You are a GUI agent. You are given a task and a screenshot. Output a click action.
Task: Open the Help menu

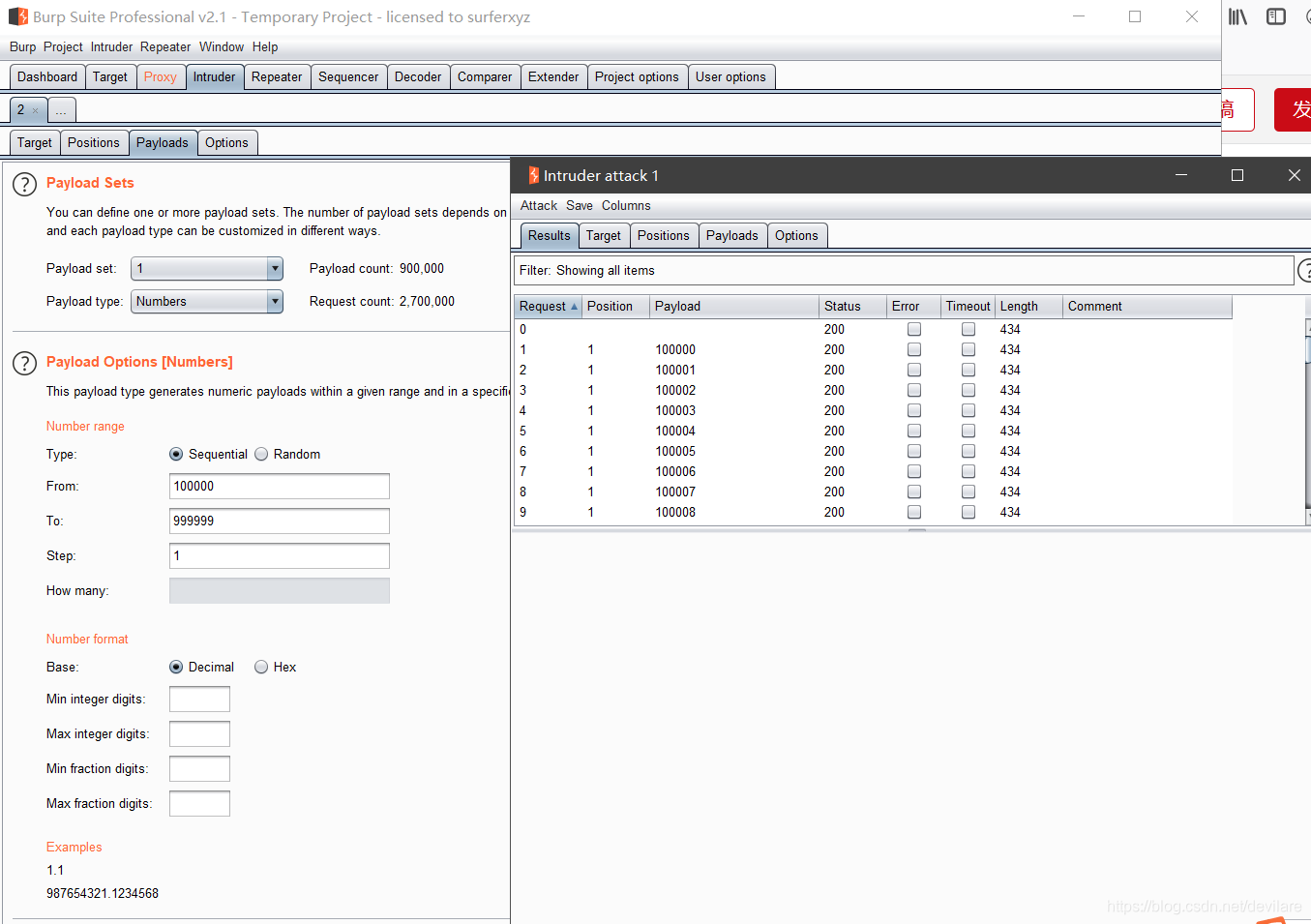265,47
